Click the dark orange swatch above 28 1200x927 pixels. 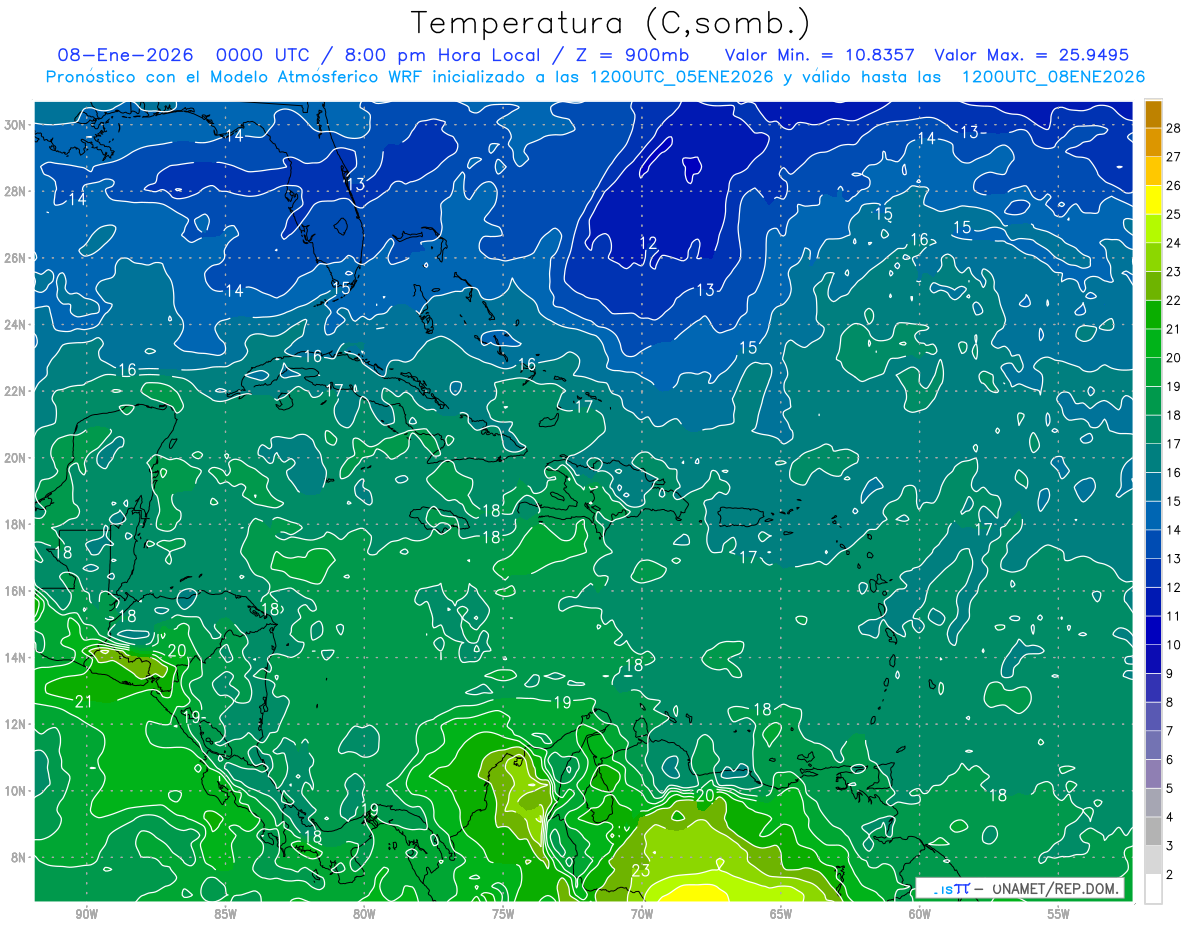[1153, 114]
